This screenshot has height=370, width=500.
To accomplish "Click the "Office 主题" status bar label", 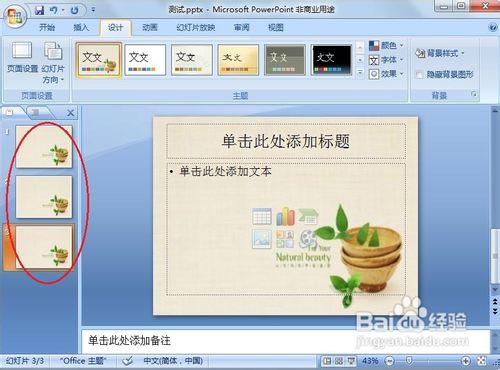I will click(x=83, y=361).
